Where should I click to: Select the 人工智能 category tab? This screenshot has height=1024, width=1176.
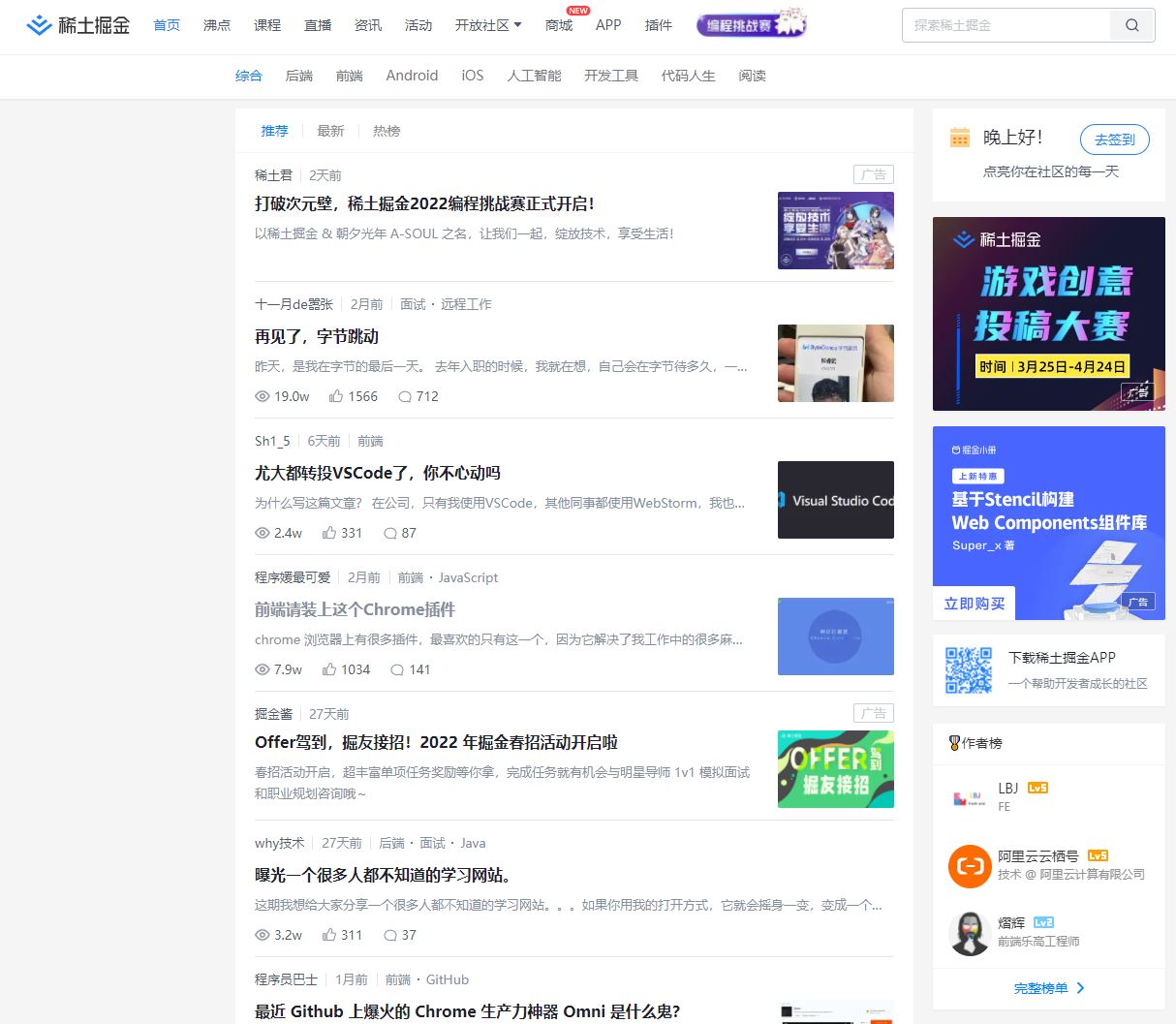pyautogui.click(x=535, y=76)
